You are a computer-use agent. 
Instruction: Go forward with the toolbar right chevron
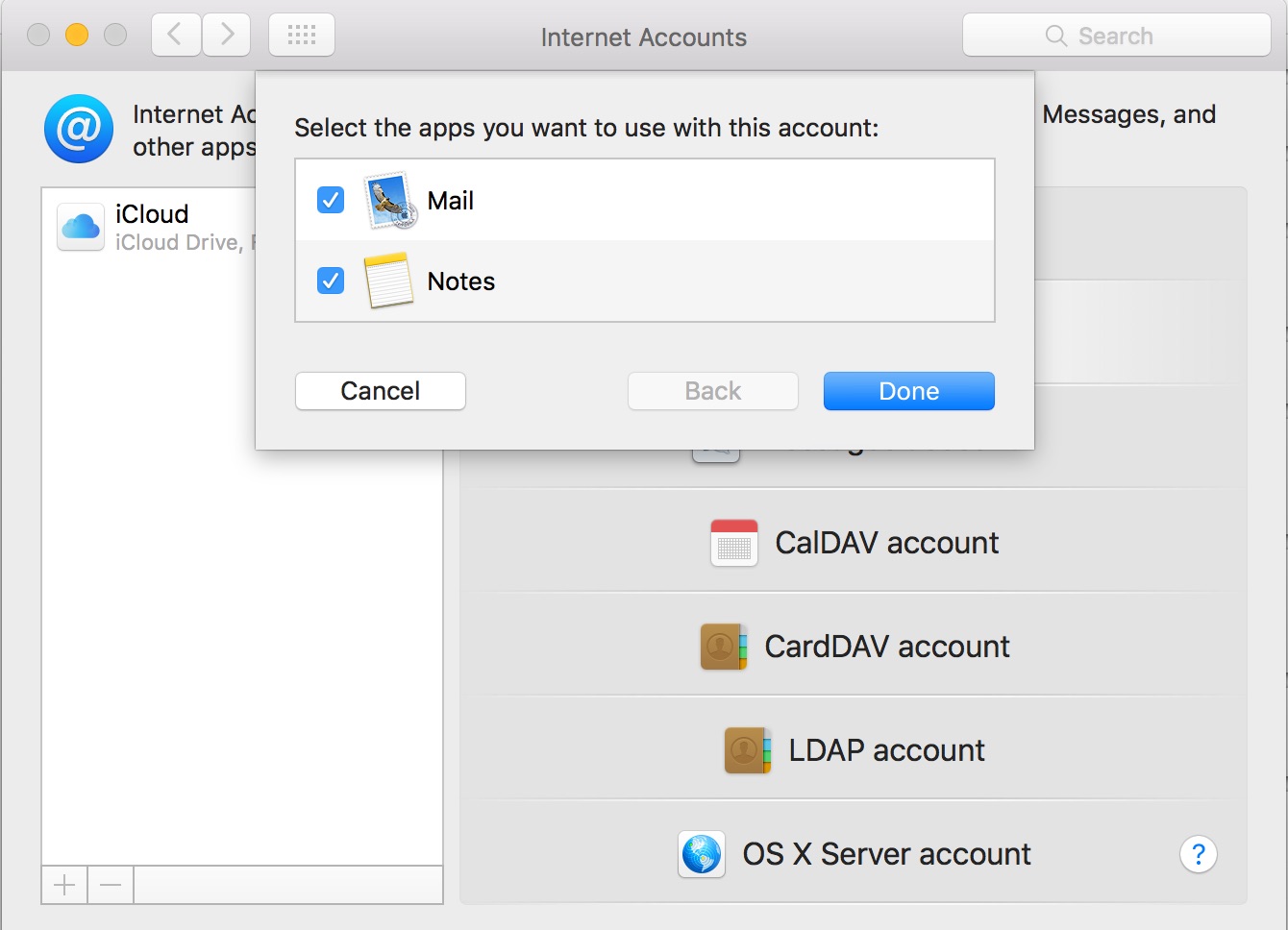227,36
